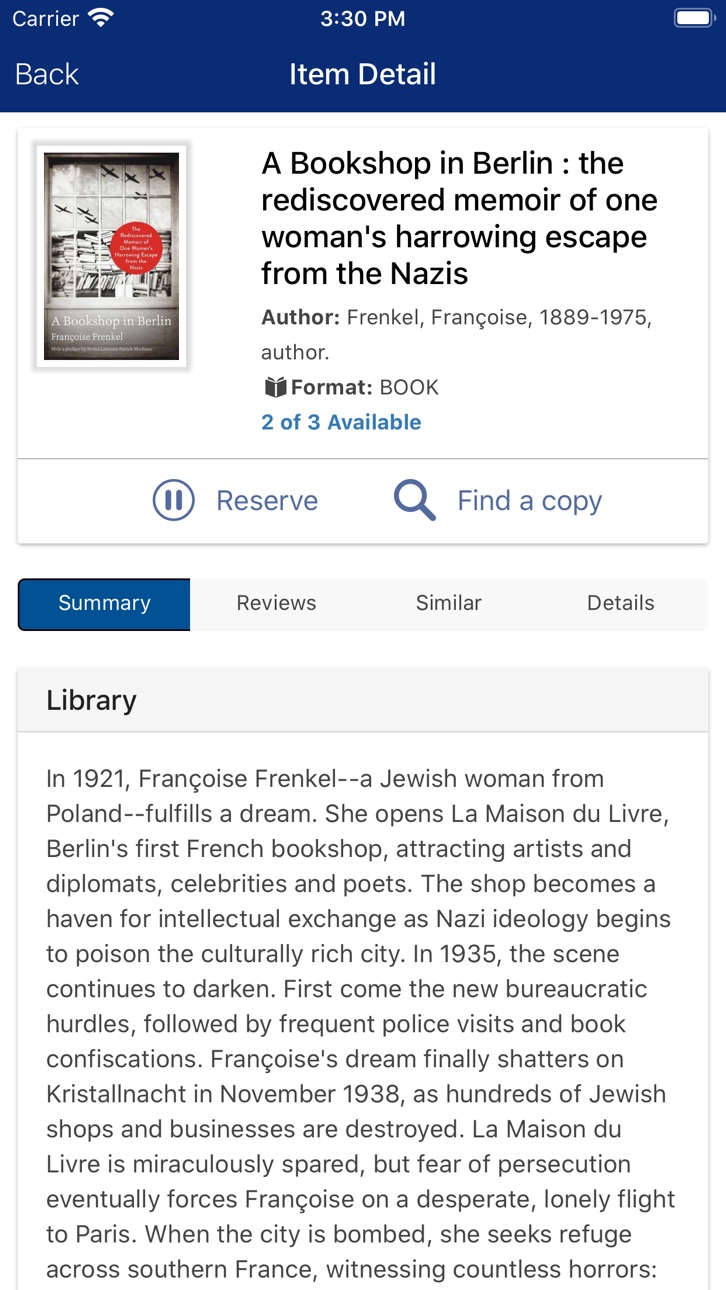Tap the summary description paragraph
The width and height of the screenshot is (726, 1290).
361,1024
